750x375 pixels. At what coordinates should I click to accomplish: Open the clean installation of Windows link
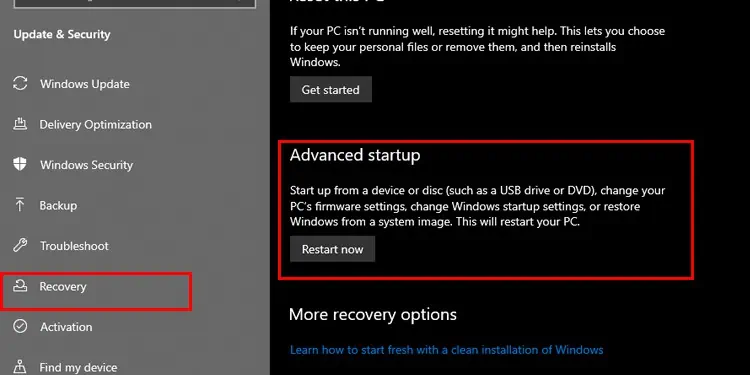446,350
